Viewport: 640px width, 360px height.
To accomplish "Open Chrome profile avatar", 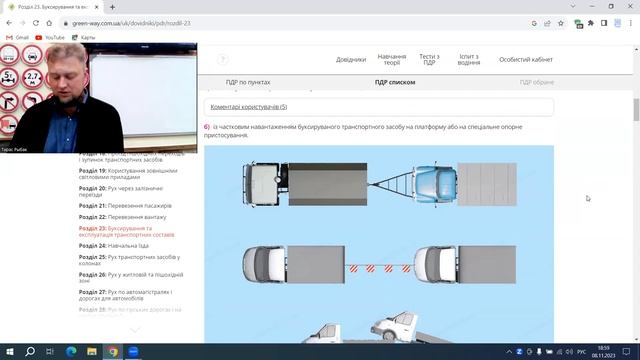I will 618,23.
